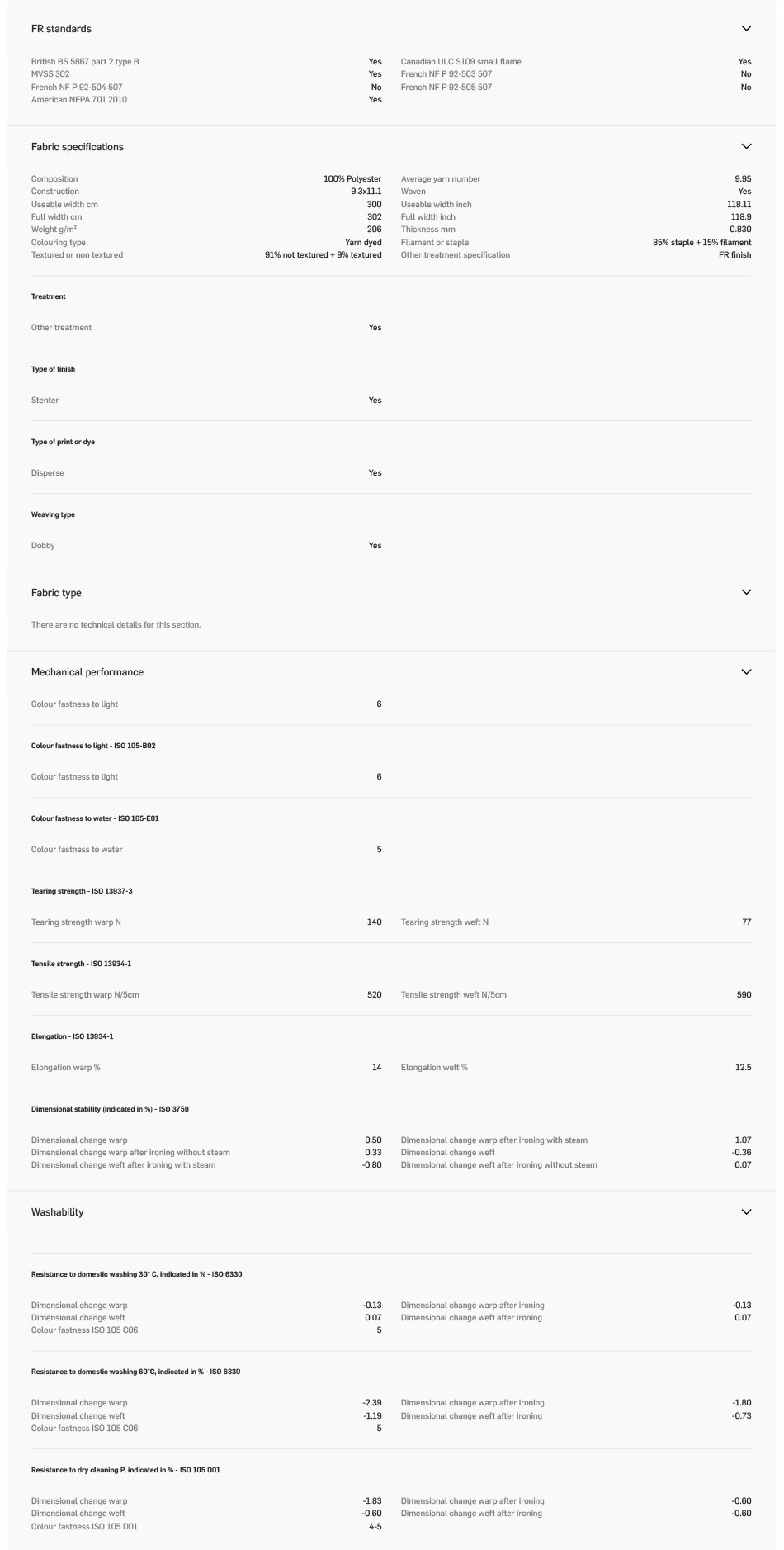Click the FR standards section title
Viewport: 784px width, 1550px height.
point(61,29)
